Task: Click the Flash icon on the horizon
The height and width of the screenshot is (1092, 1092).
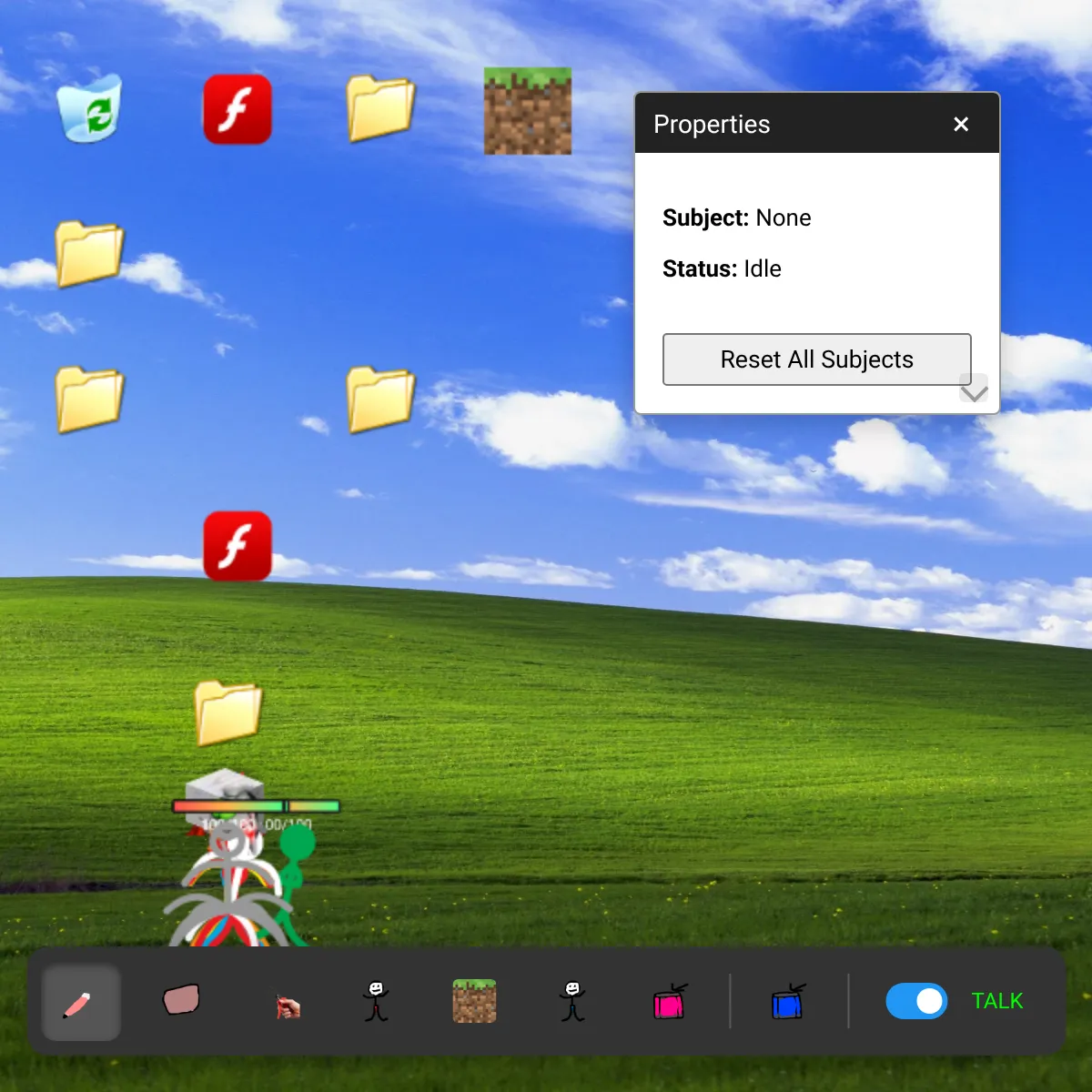Action: pyautogui.click(x=238, y=546)
